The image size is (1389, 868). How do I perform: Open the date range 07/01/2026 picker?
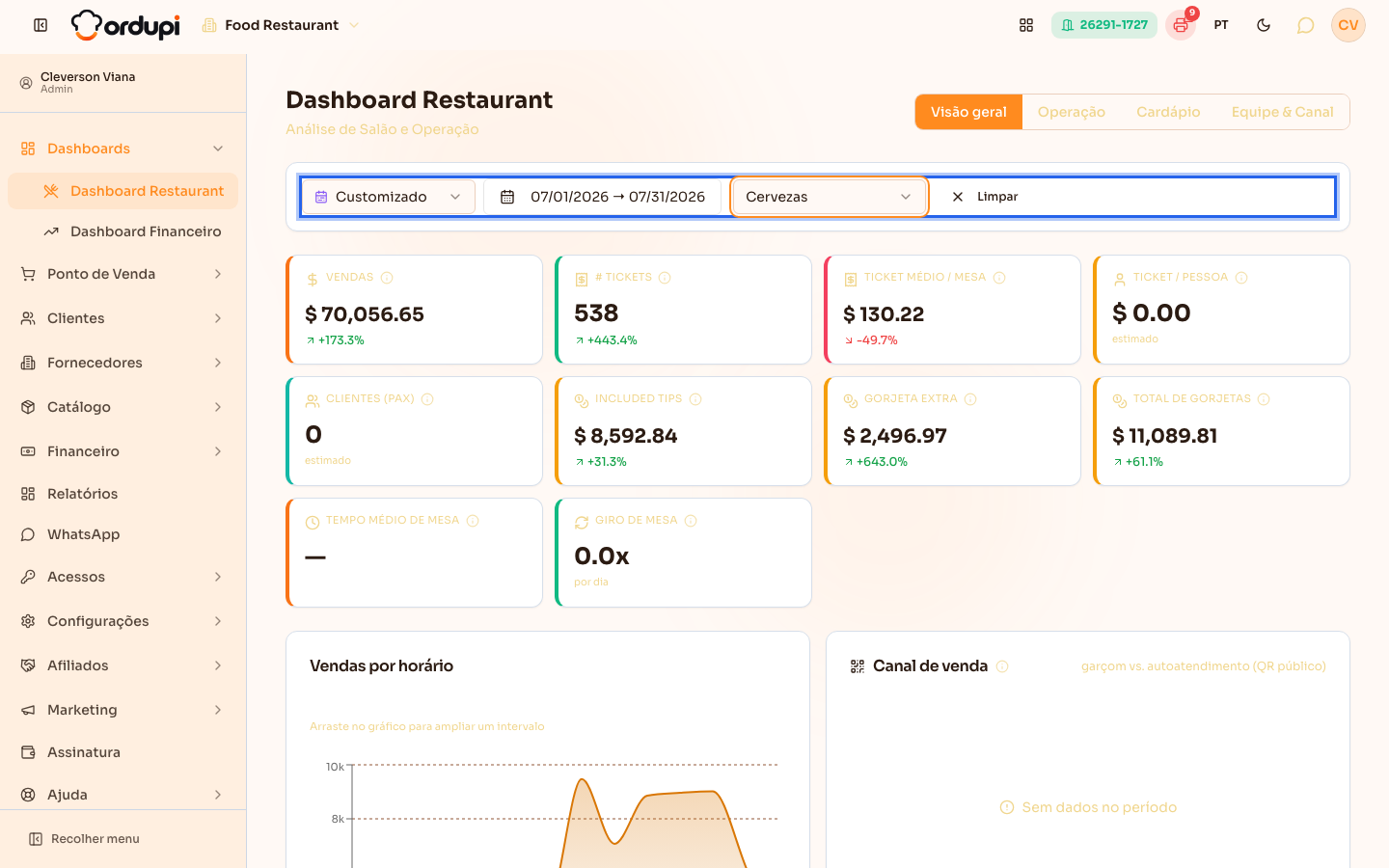pyautogui.click(x=603, y=197)
